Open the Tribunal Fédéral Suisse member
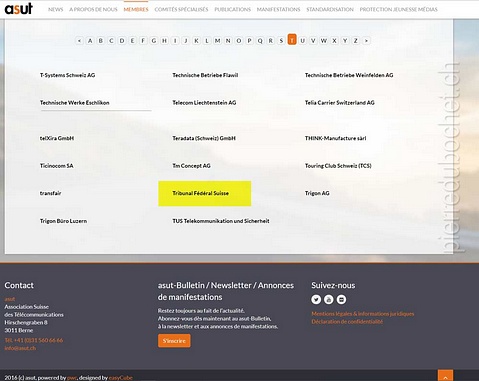The height and width of the screenshot is (381, 479). [201, 193]
